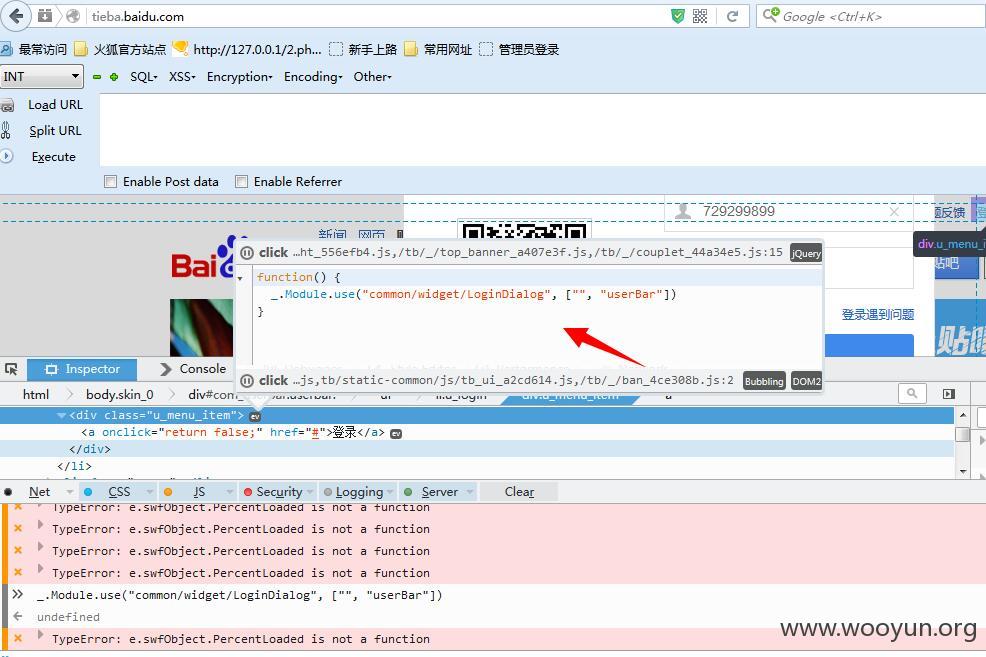Open the 火狐官方站点 bookmark folder
The image size is (986, 657).
coord(120,50)
